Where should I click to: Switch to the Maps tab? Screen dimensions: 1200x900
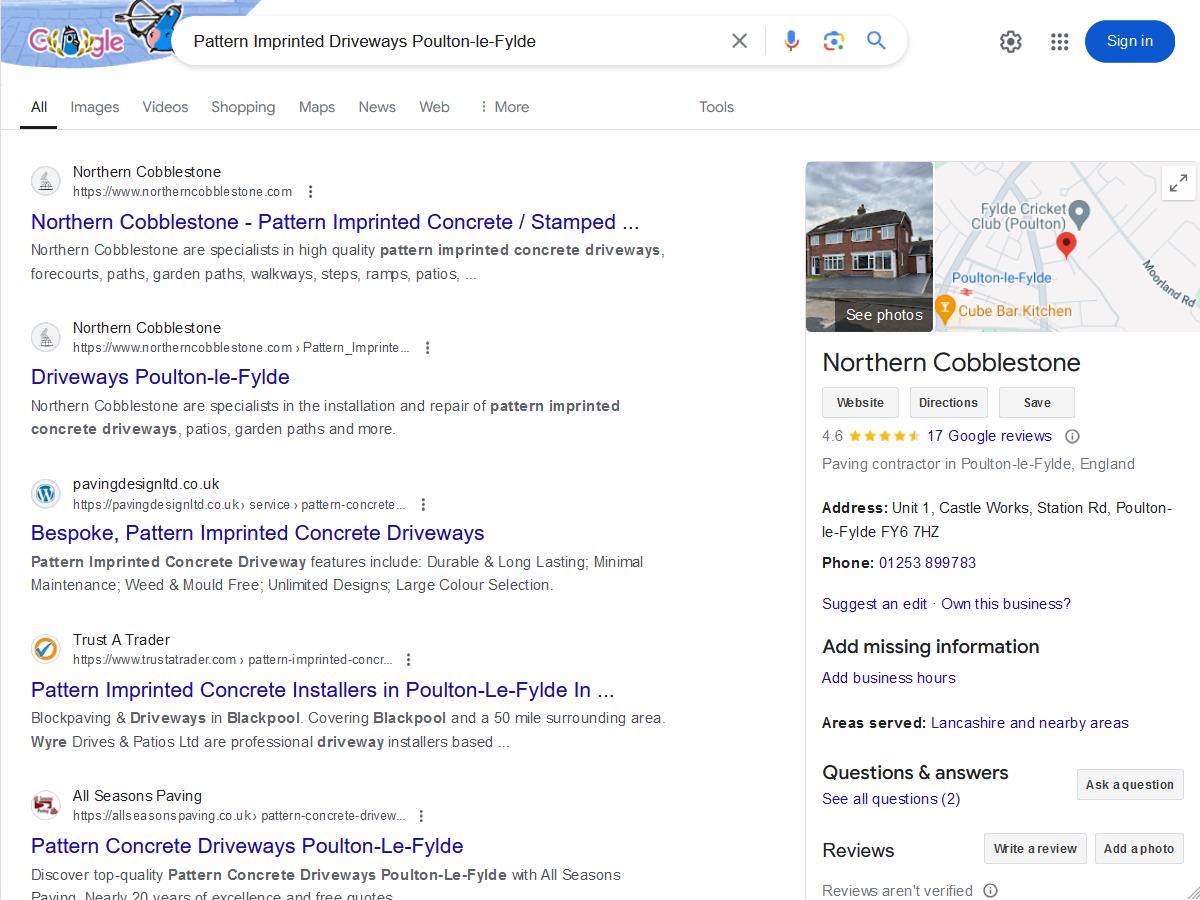317,107
